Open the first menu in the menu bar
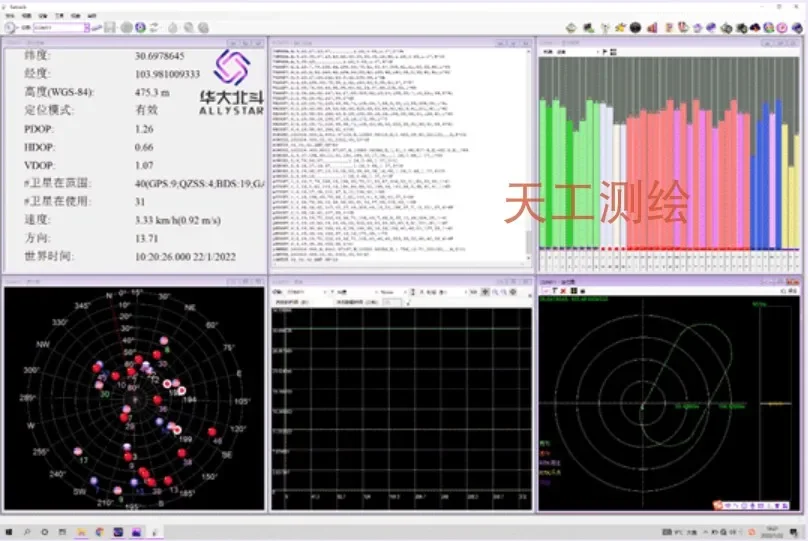Screen dimensions: 808x541 (10, 15)
